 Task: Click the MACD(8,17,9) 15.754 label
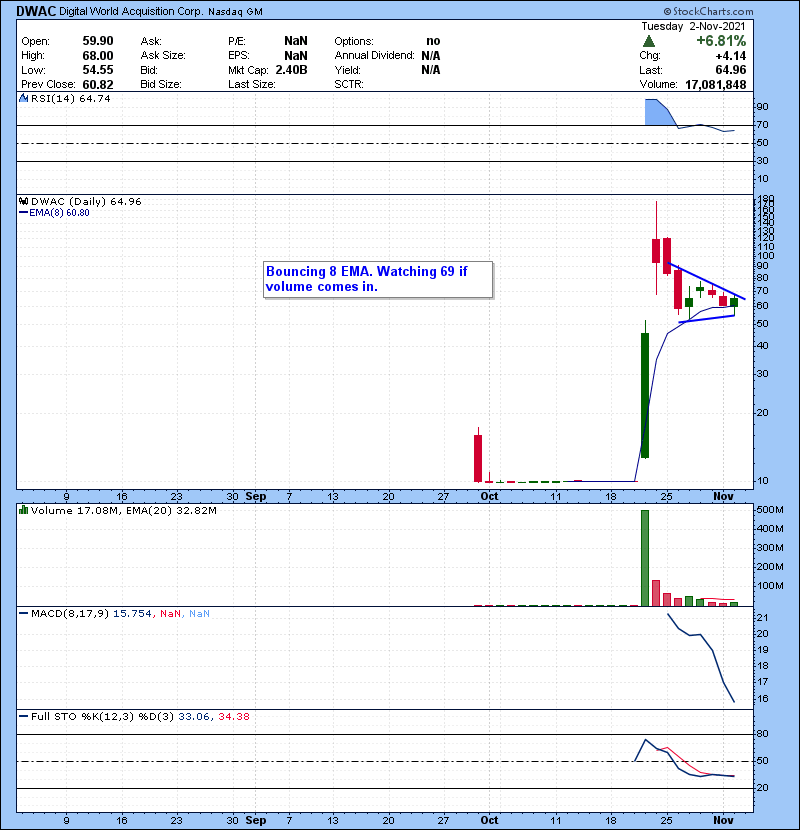pyautogui.click(x=91, y=614)
